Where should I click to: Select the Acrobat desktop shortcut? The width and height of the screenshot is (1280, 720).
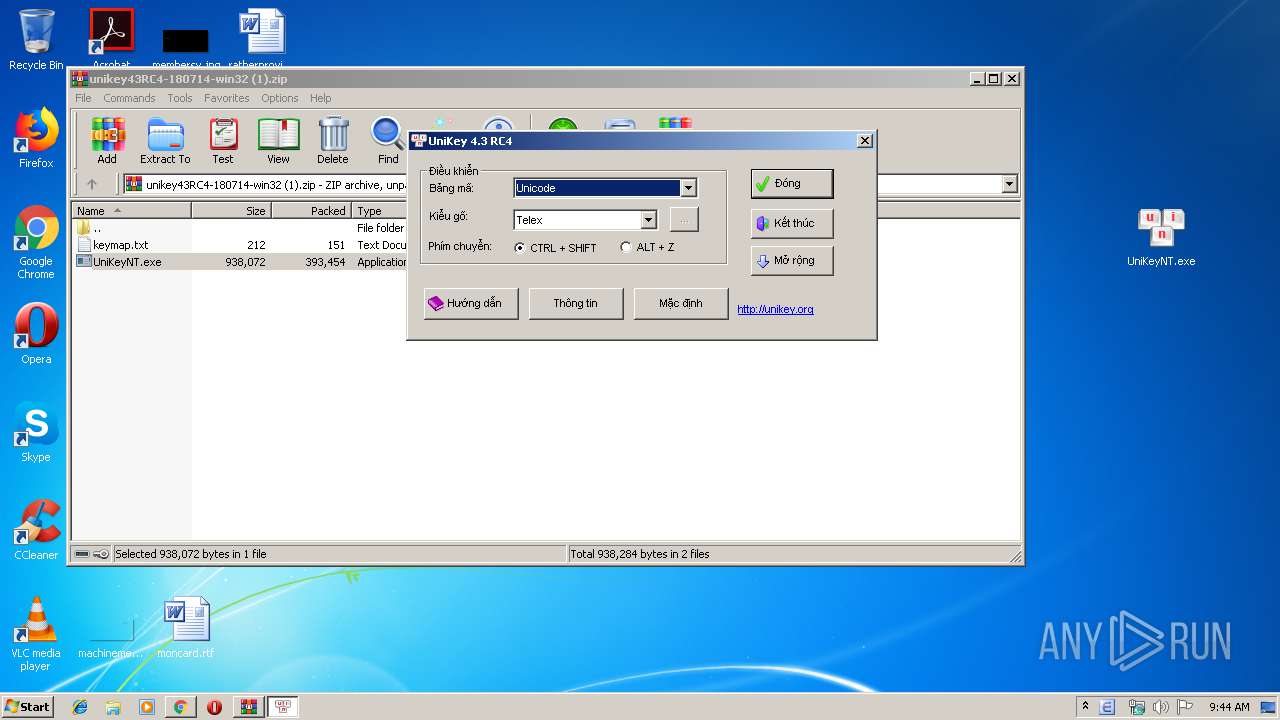tap(111, 38)
